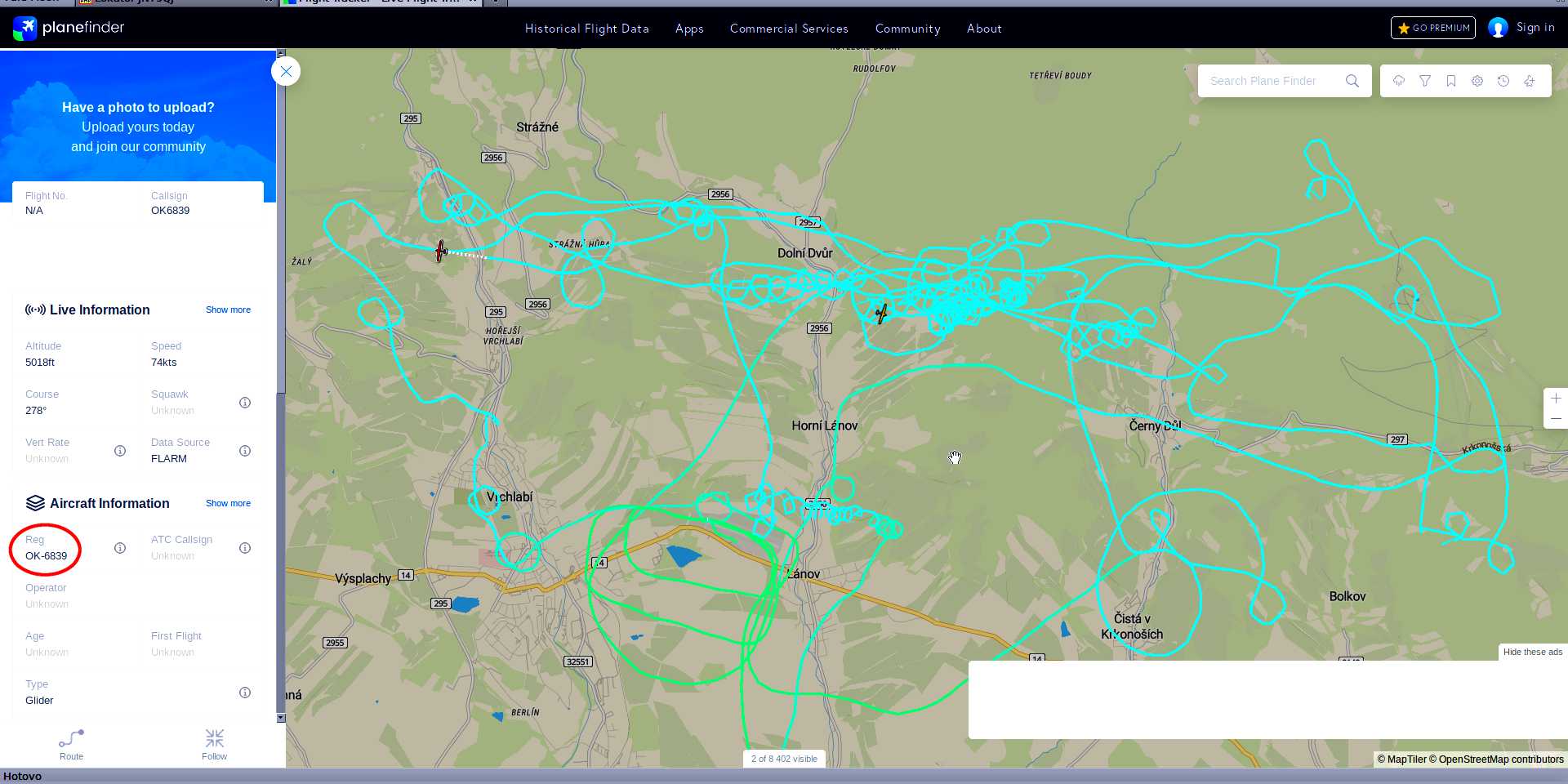Click the add aircraft plane-plus icon
Viewport: 1568px width, 784px height.
1530,81
